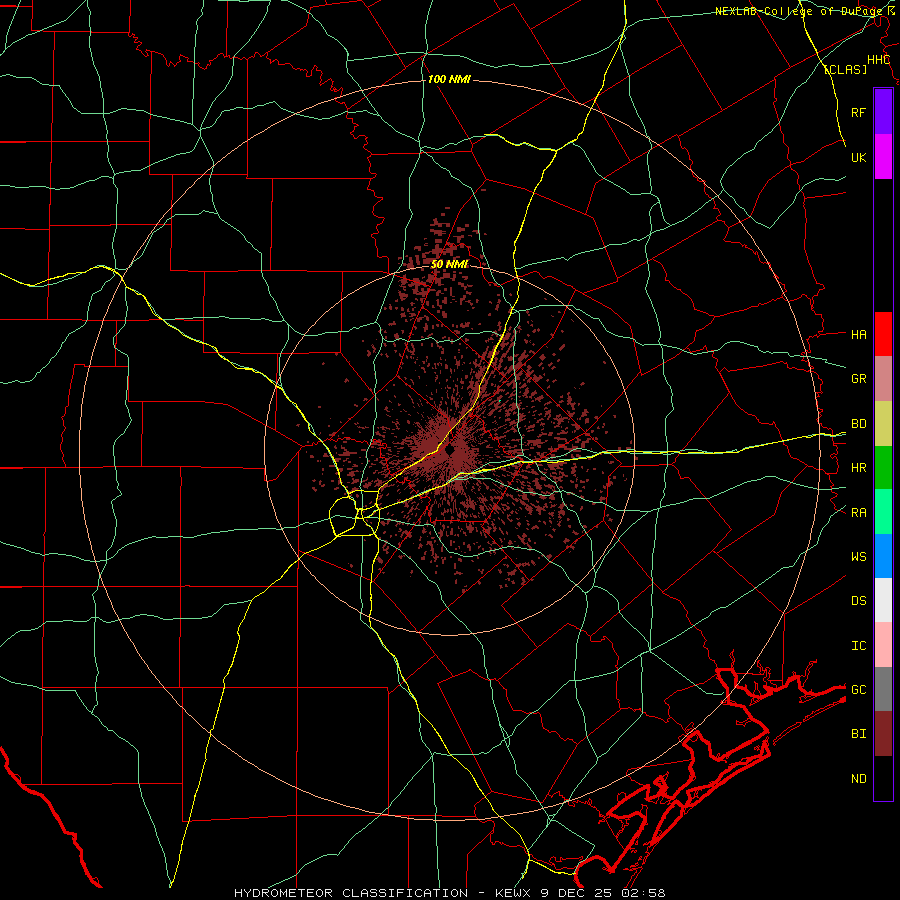The width and height of the screenshot is (900, 900).
Task: Click the UK legend label
Action: point(858,157)
